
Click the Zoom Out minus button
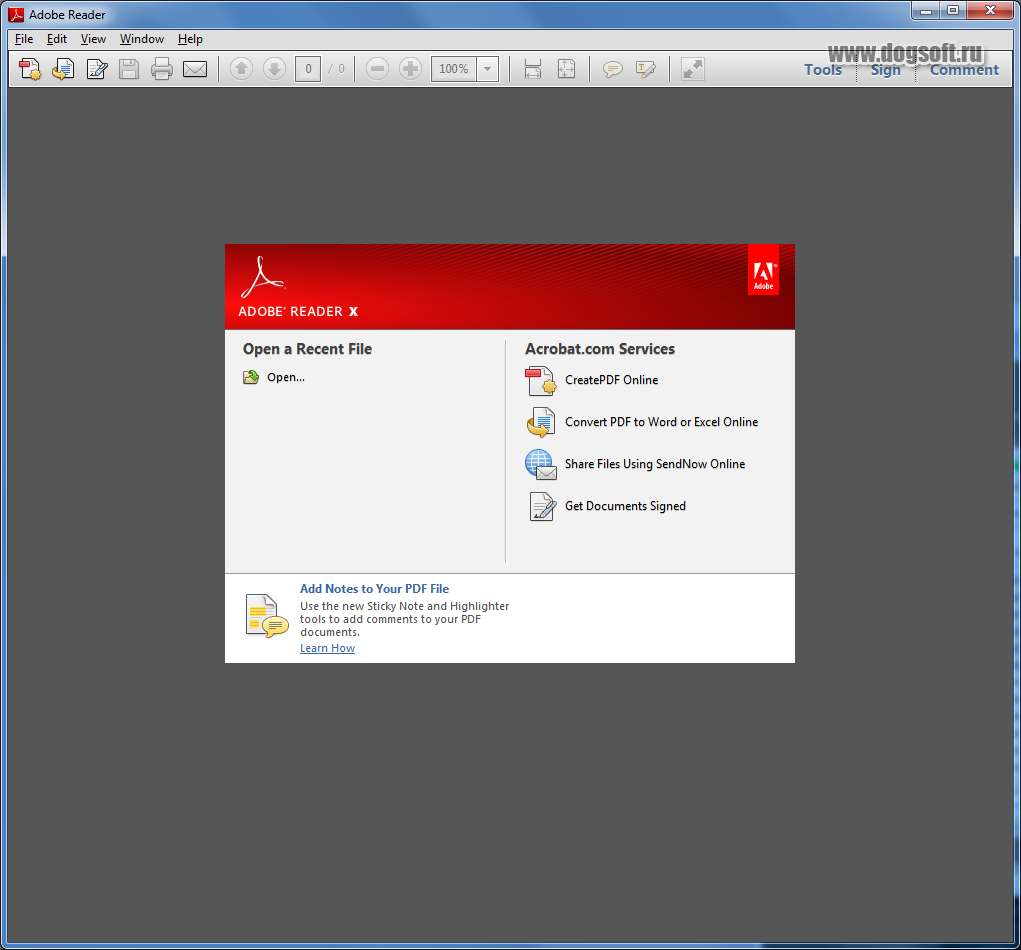pos(377,69)
